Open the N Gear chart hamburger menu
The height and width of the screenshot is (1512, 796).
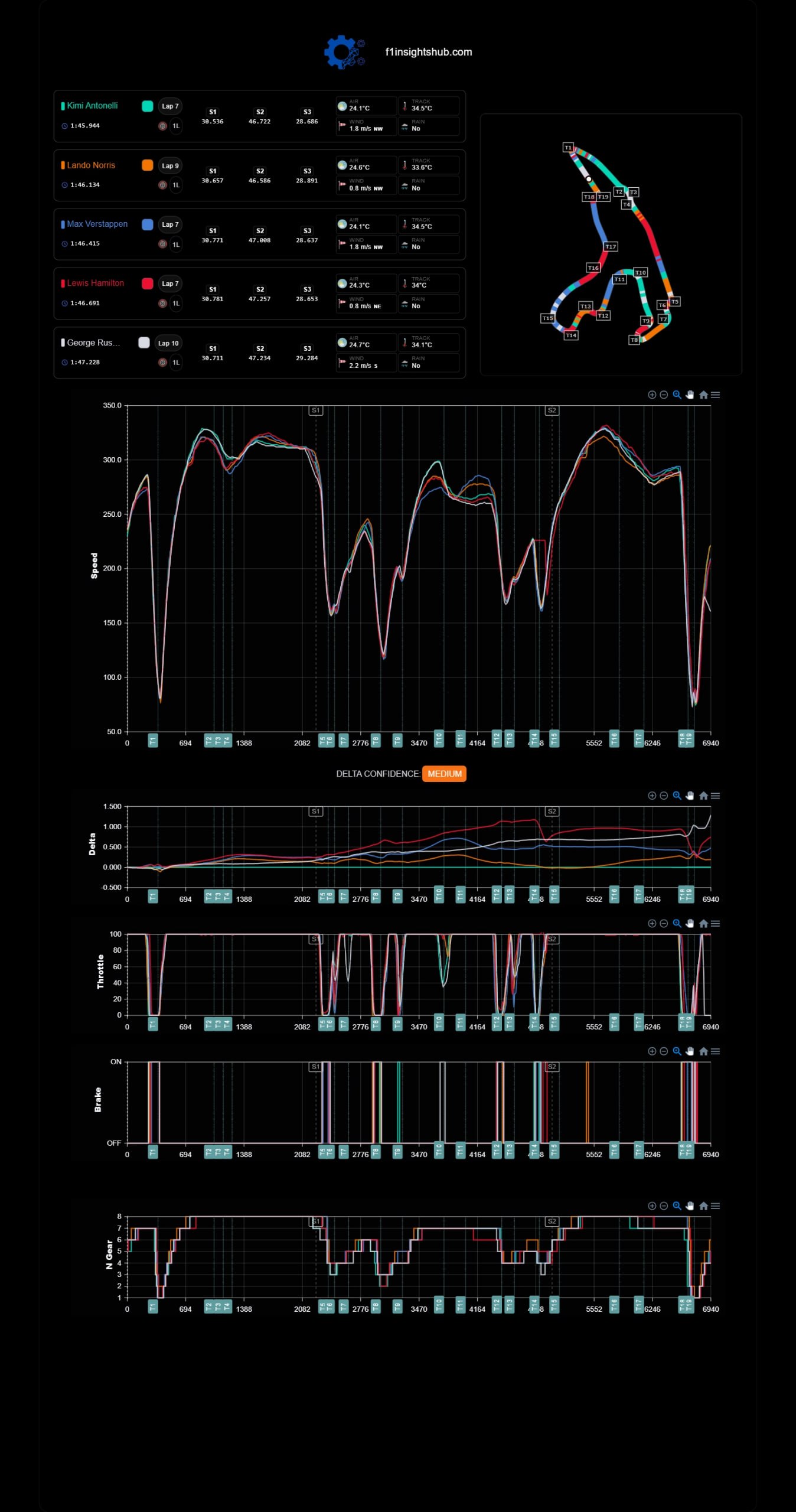(715, 1205)
